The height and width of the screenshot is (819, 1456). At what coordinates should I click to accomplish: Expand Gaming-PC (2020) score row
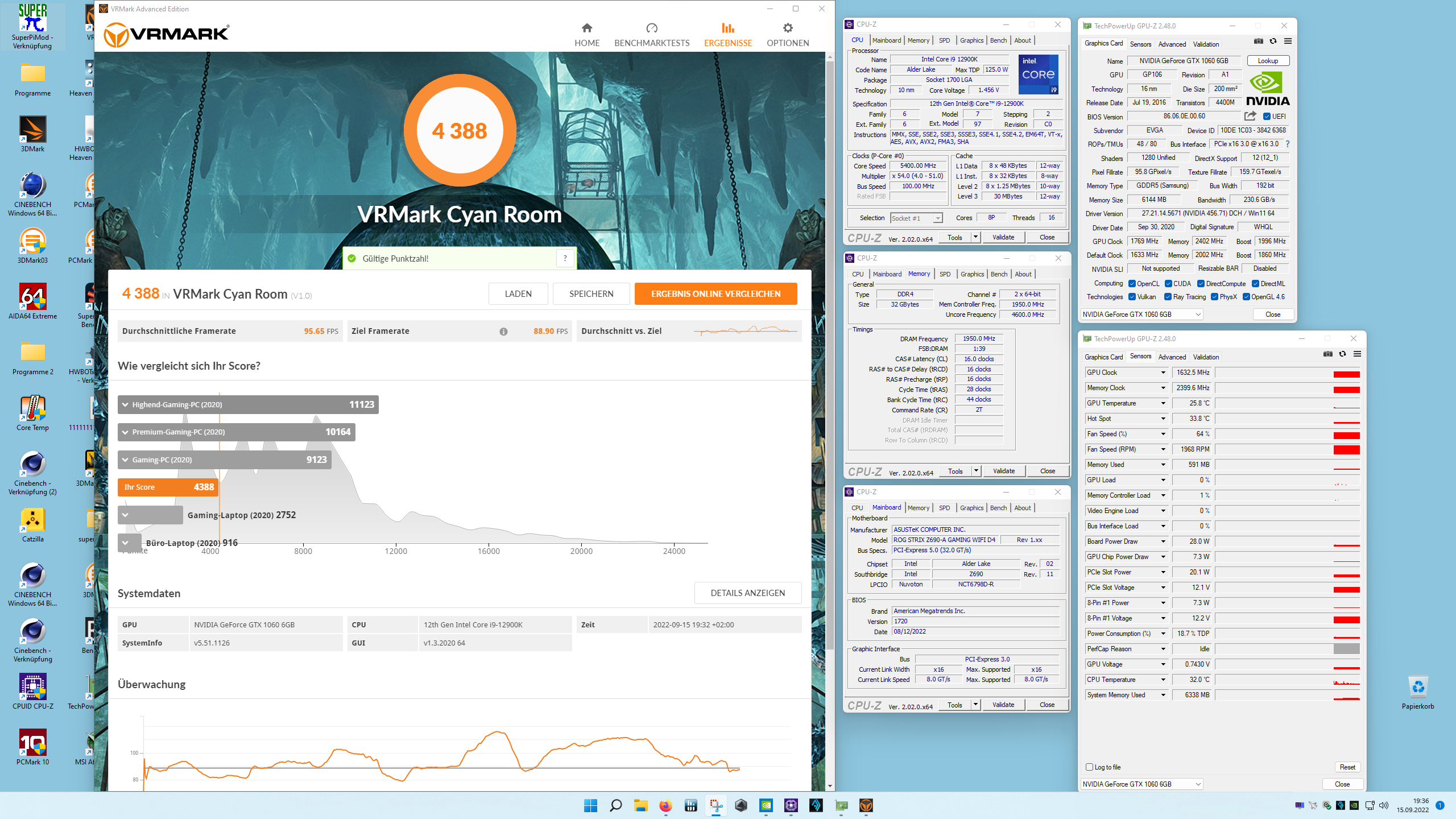[x=225, y=460]
